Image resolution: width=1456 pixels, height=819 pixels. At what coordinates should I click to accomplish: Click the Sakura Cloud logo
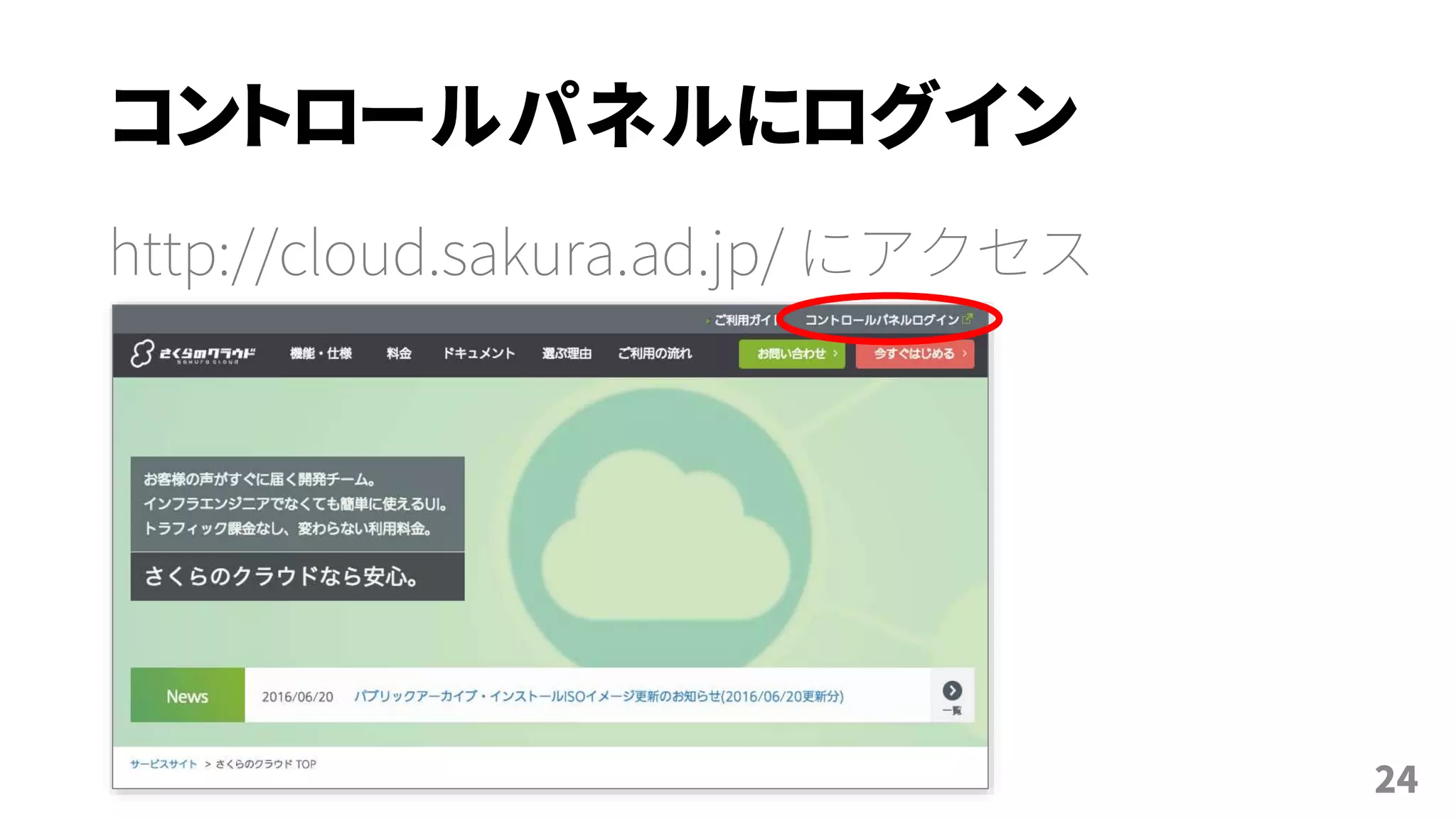[x=193, y=353]
